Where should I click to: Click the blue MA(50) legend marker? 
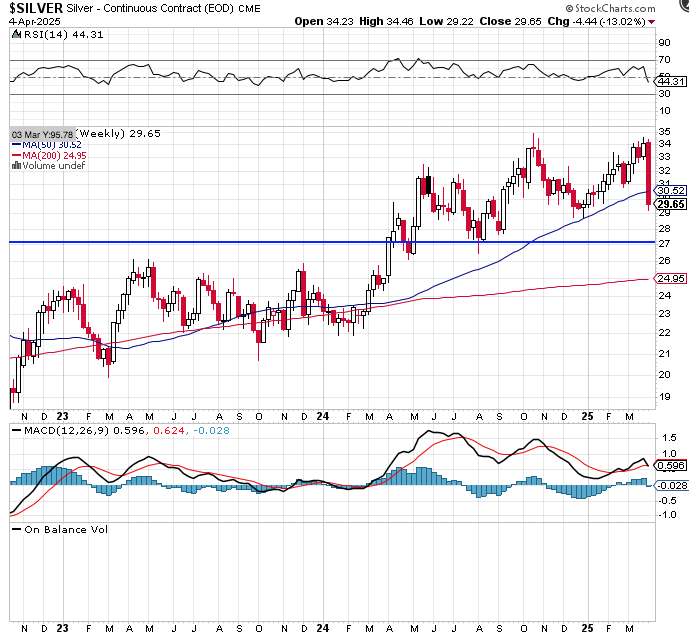pos(15,145)
